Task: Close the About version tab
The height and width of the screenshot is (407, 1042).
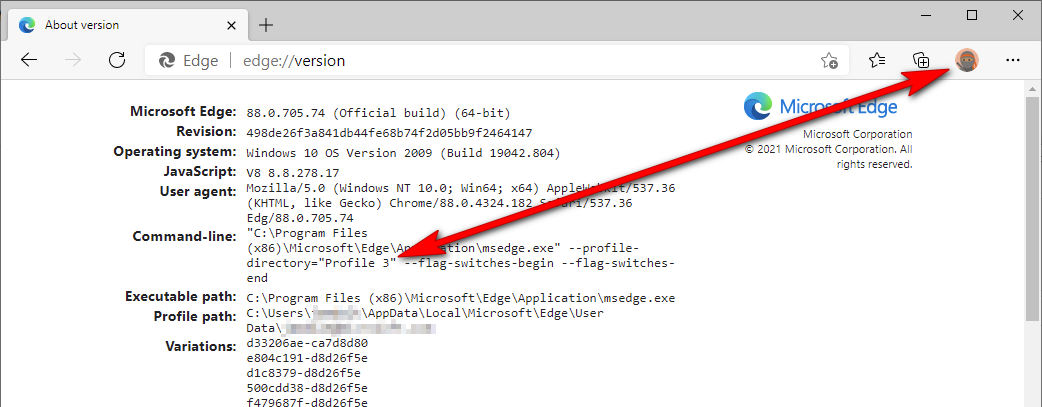Action: [231, 25]
